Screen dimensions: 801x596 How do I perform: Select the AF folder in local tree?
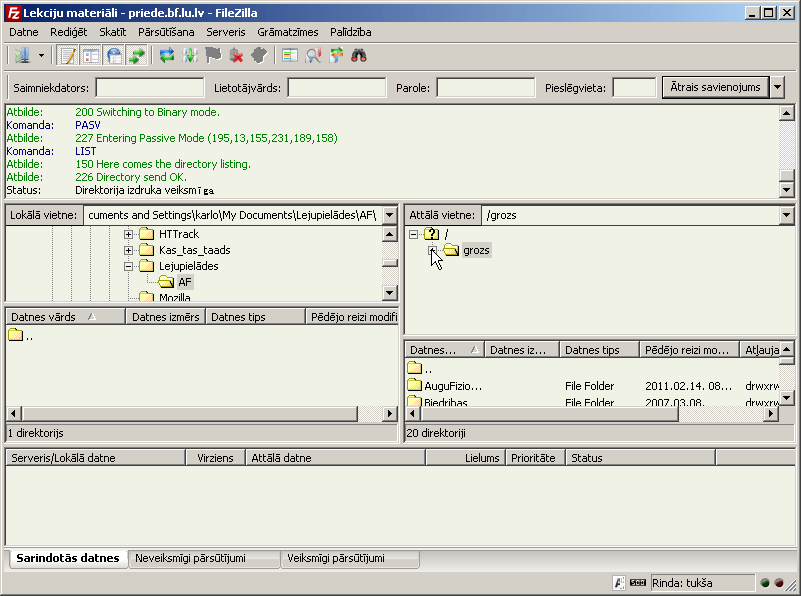[x=184, y=282]
